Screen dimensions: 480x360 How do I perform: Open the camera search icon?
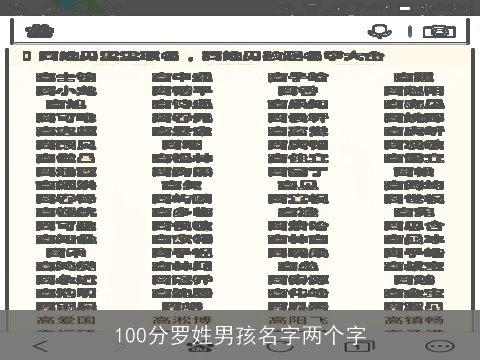pyautogui.click(x=439, y=32)
